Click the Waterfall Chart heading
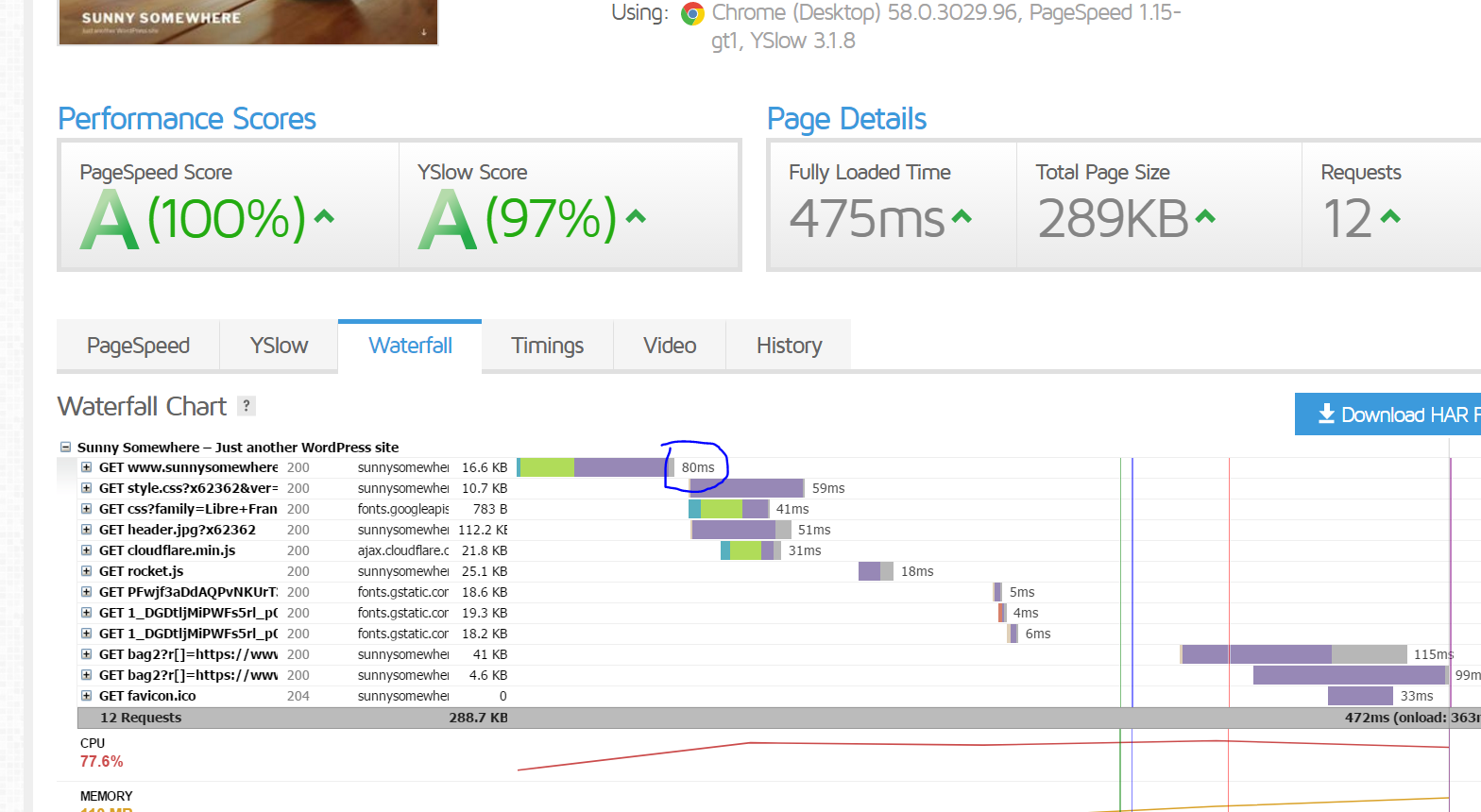This screenshot has width=1481, height=812. click(142, 406)
